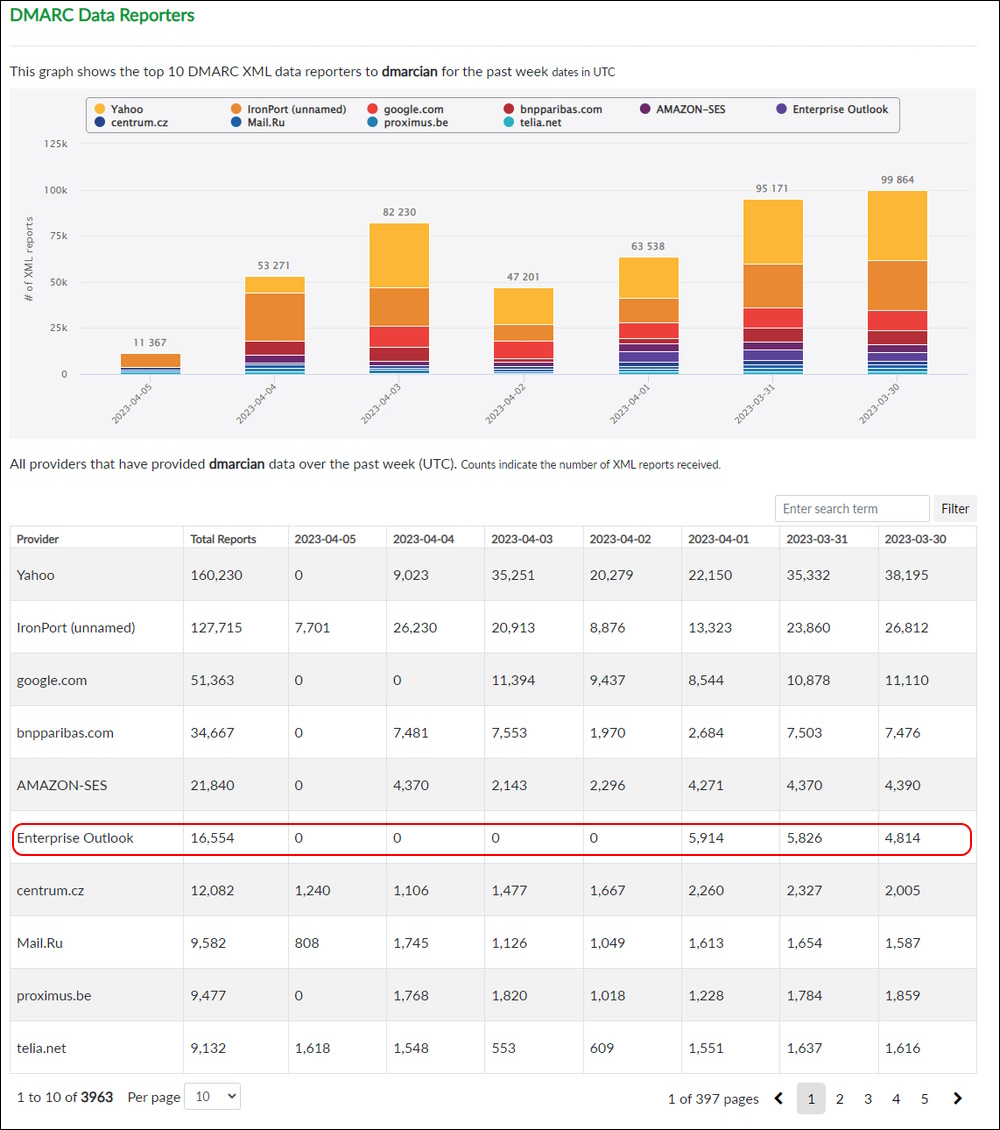Click the yellow Yahoo segment of the 82 230 bar

(399, 256)
